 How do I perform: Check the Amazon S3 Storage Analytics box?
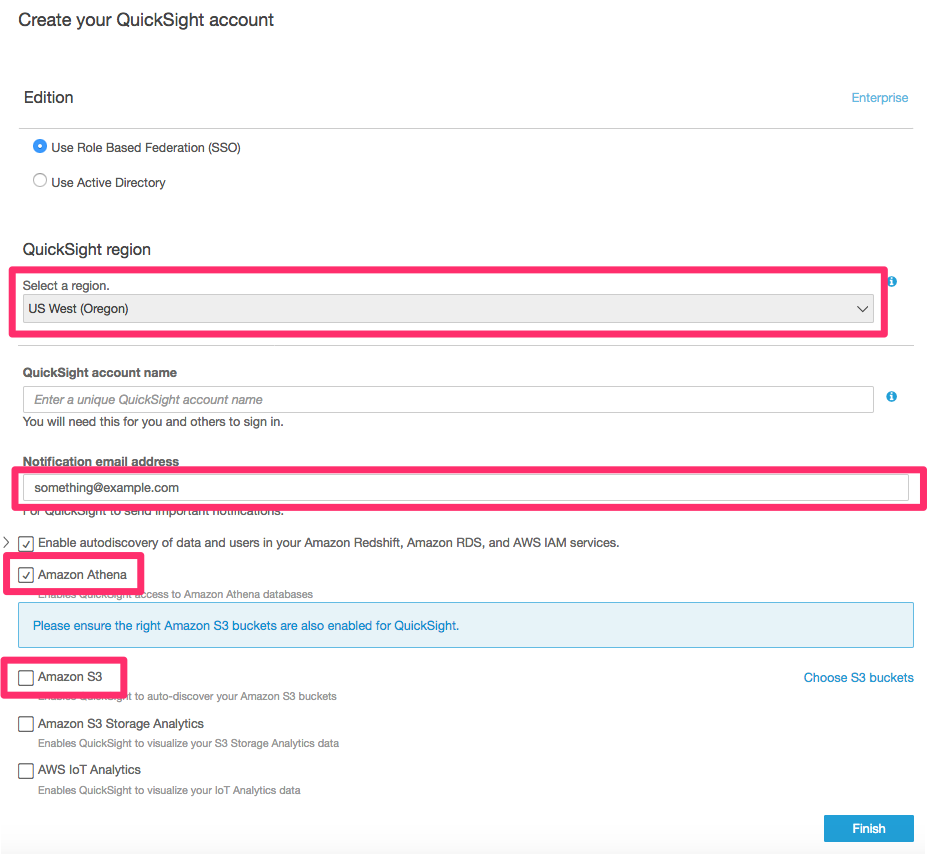(x=26, y=724)
